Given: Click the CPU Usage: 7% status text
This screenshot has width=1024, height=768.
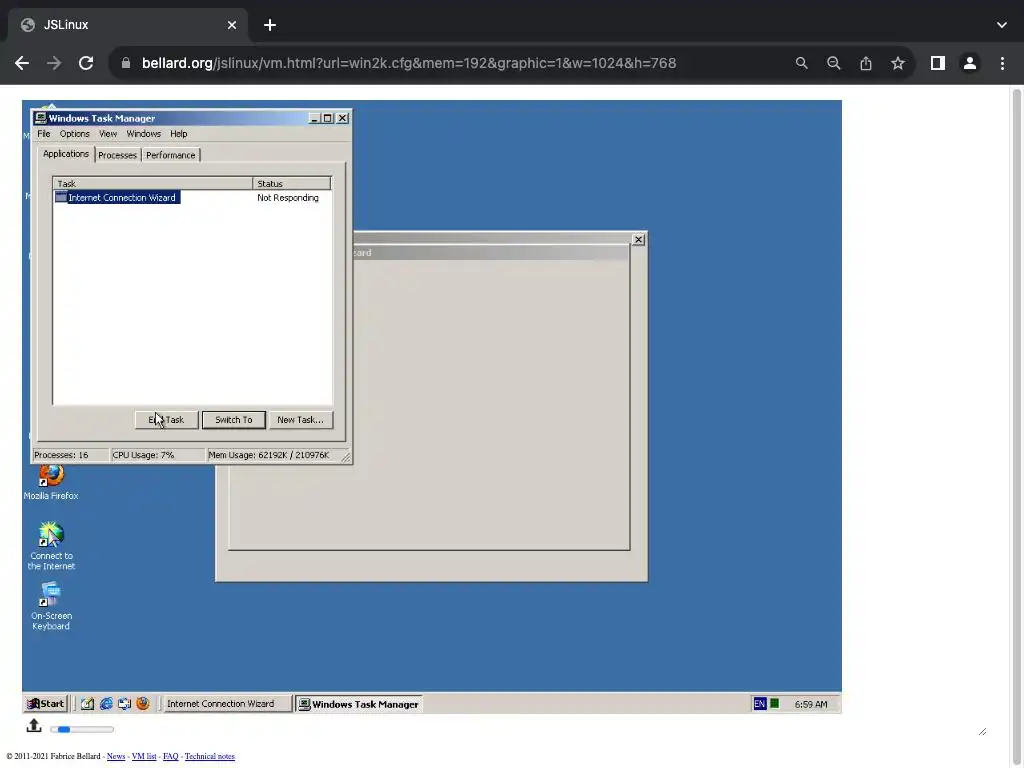Looking at the screenshot, I should (143, 455).
